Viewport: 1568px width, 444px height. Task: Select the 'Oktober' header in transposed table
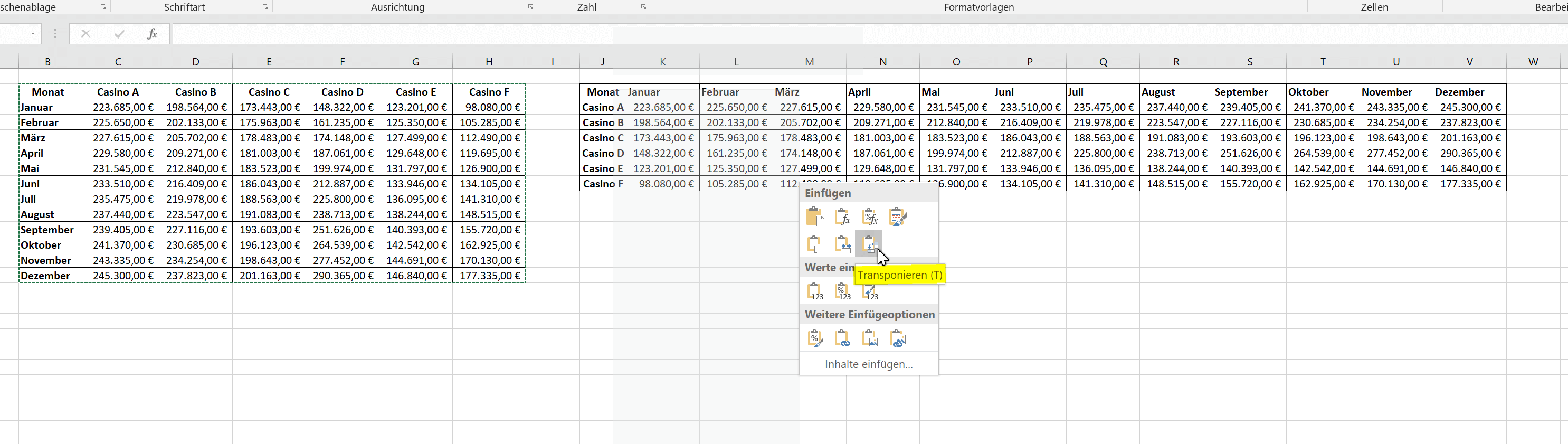tap(1323, 92)
